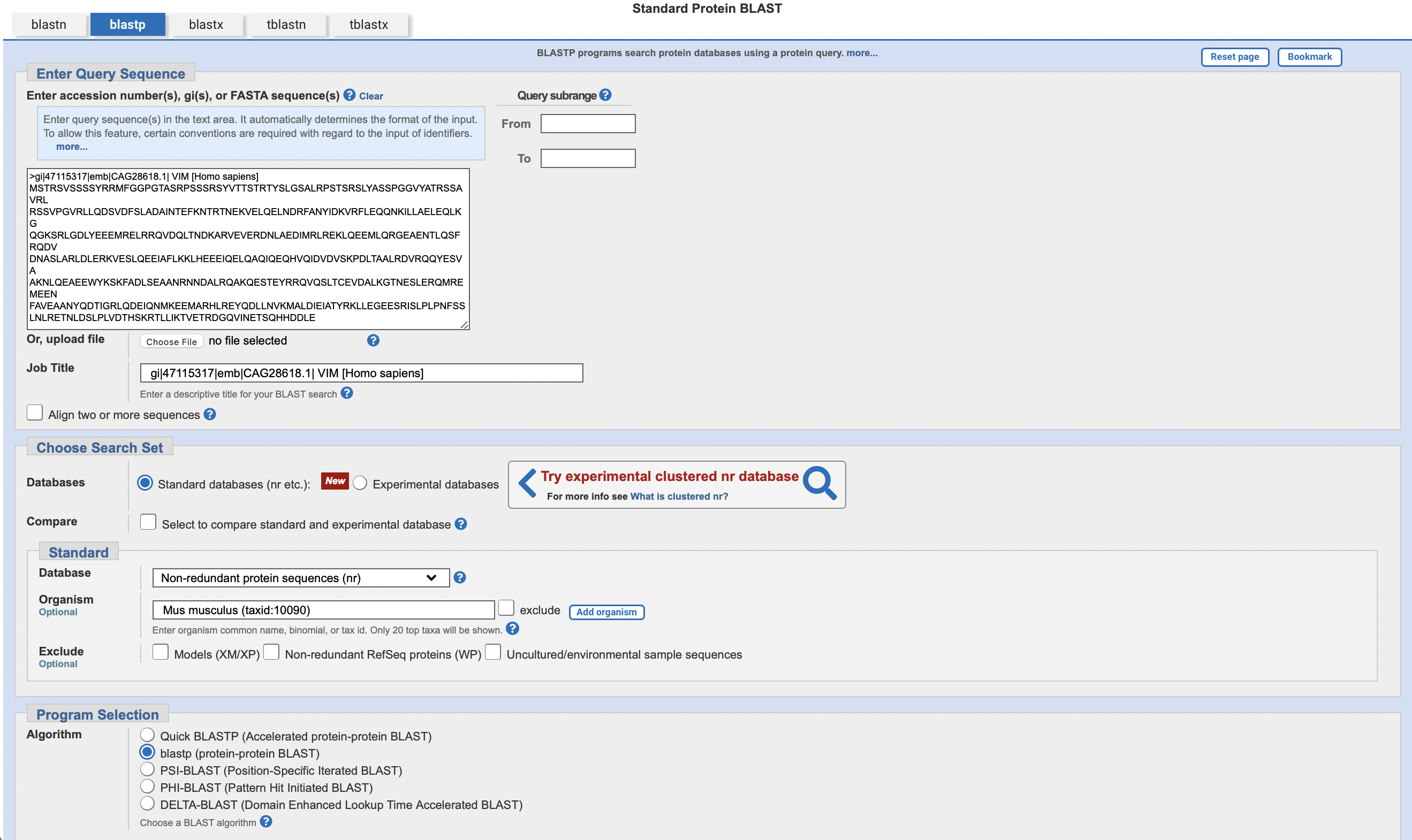The width and height of the screenshot is (1412, 840).
Task: Click help icon beside Job Title description
Action: pos(347,393)
